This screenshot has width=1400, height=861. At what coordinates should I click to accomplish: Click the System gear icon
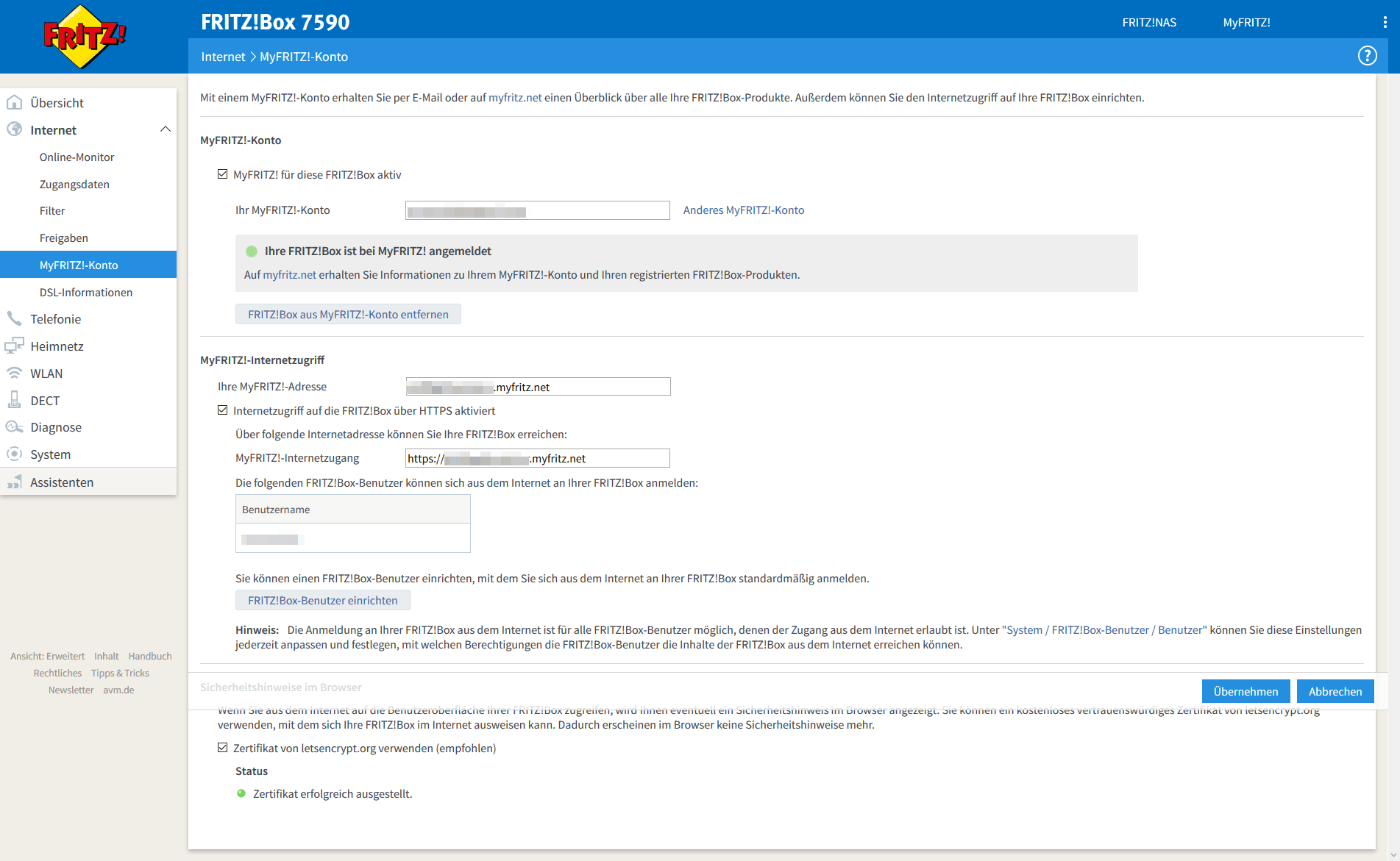tap(14, 454)
